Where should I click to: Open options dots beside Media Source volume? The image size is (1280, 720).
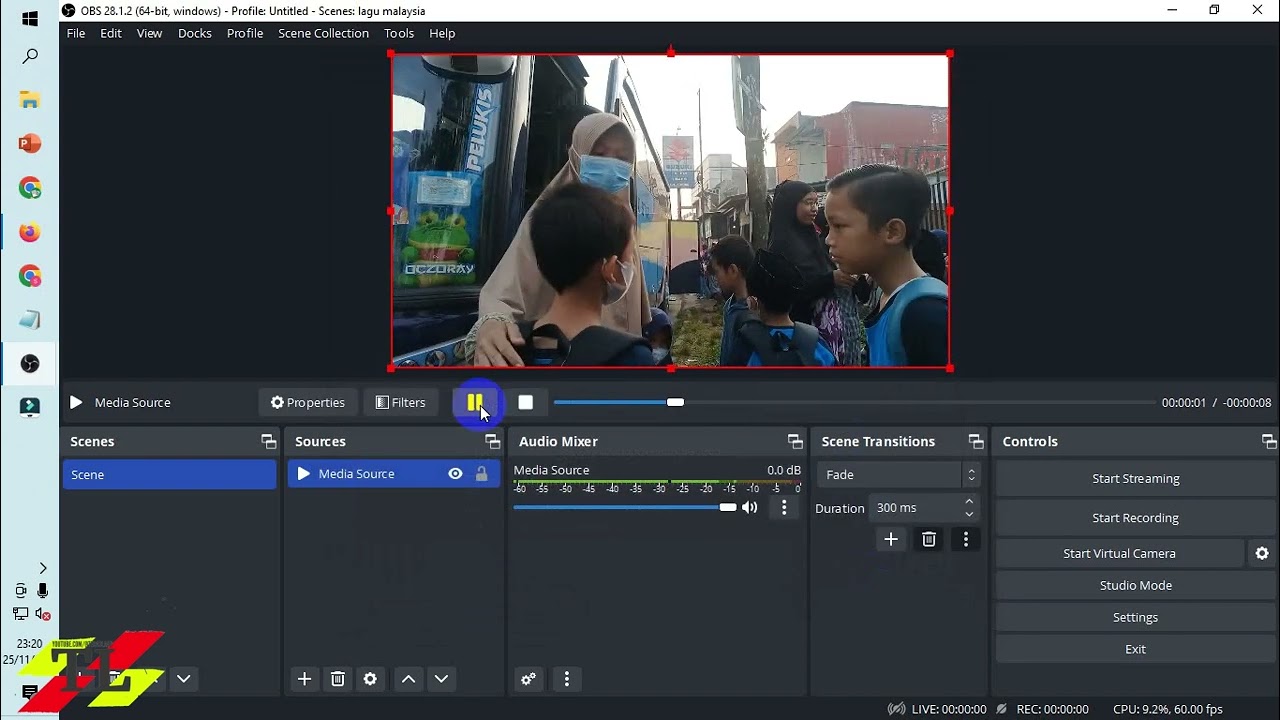pyautogui.click(x=784, y=507)
